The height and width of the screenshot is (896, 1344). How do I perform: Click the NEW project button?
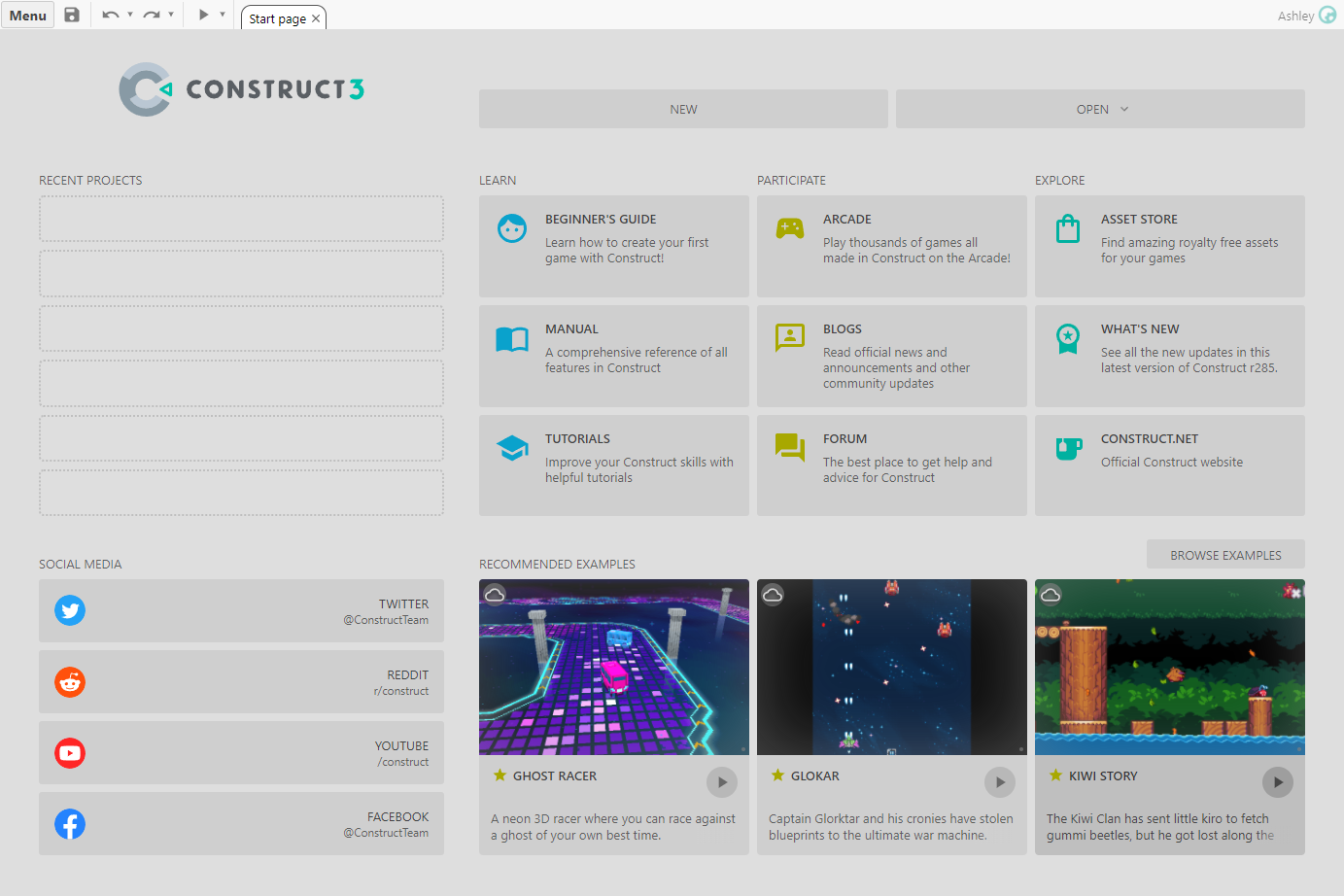[x=683, y=109]
